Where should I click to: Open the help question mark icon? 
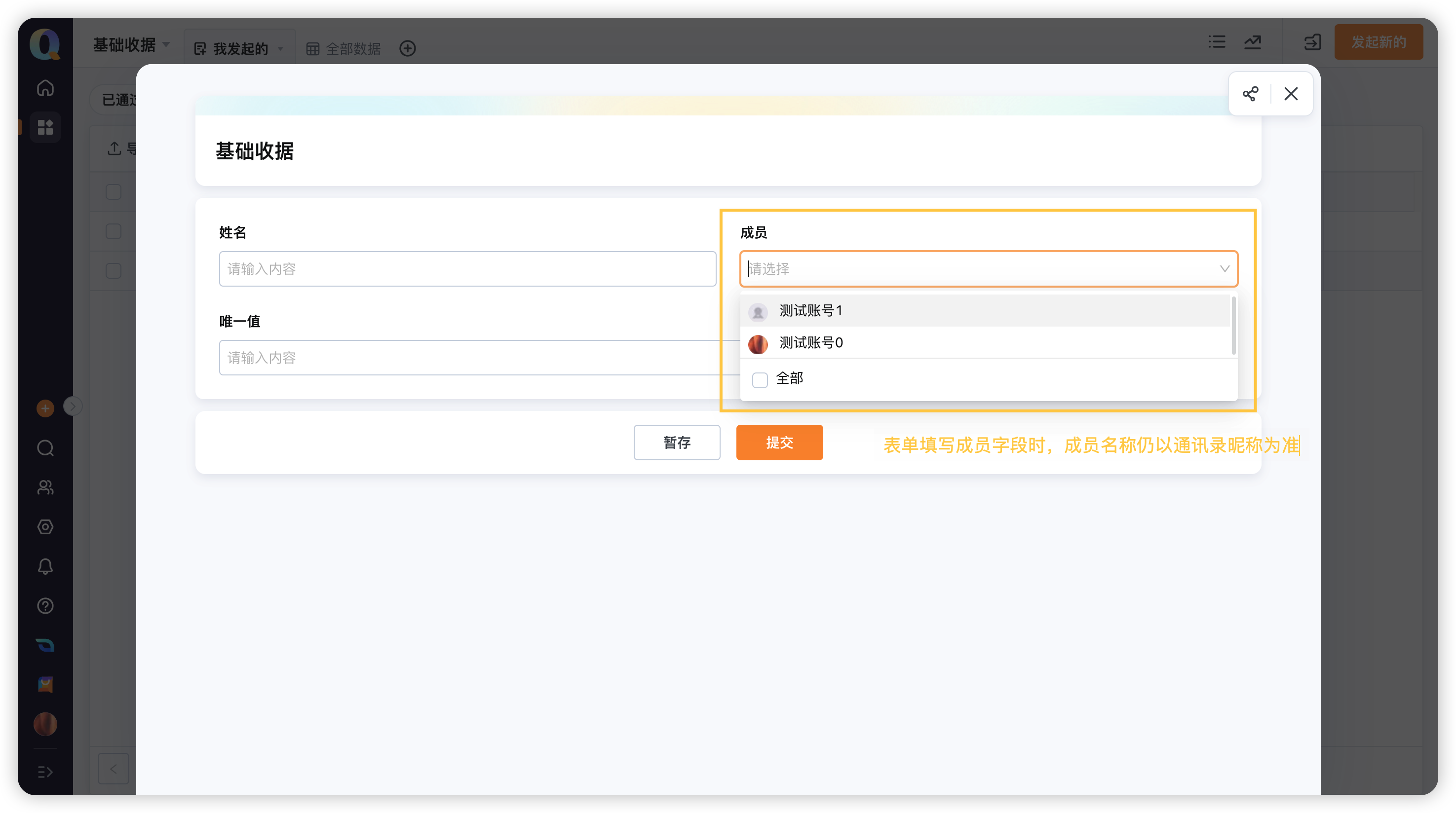(x=45, y=606)
